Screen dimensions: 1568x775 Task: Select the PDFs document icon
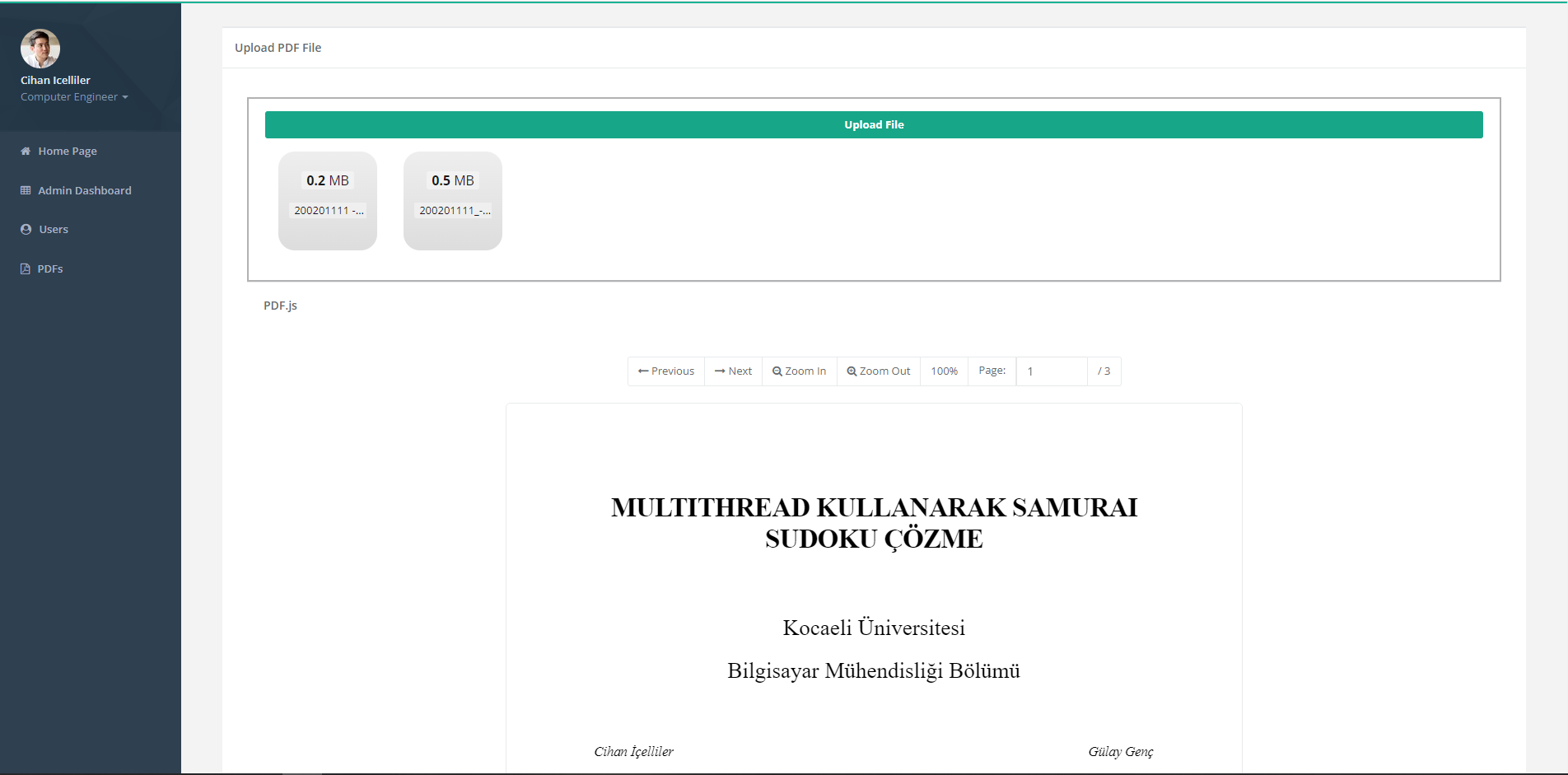26,268
